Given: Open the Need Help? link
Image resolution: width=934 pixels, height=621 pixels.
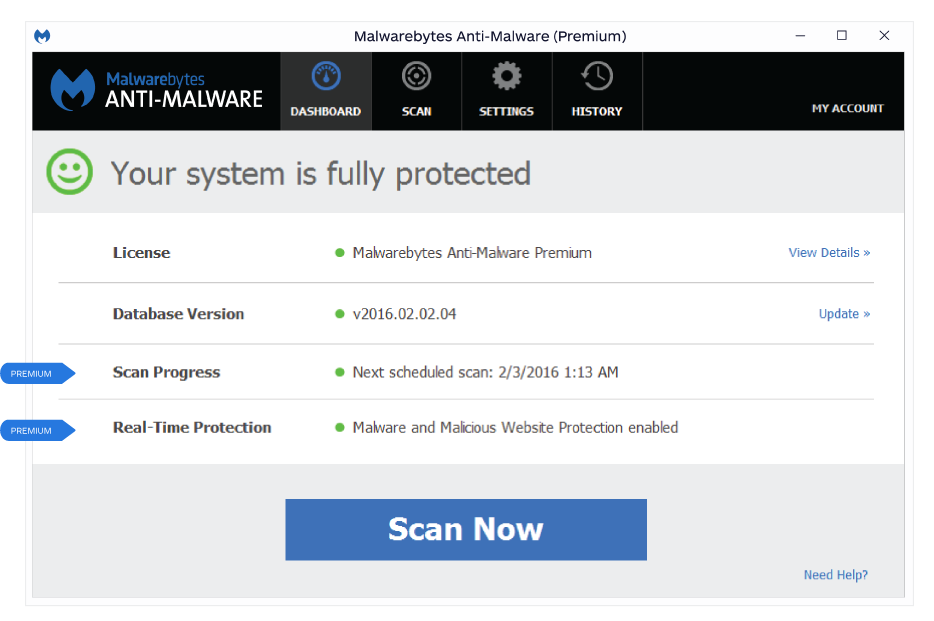Looking at the screenshot, I should tap(835, 575).
